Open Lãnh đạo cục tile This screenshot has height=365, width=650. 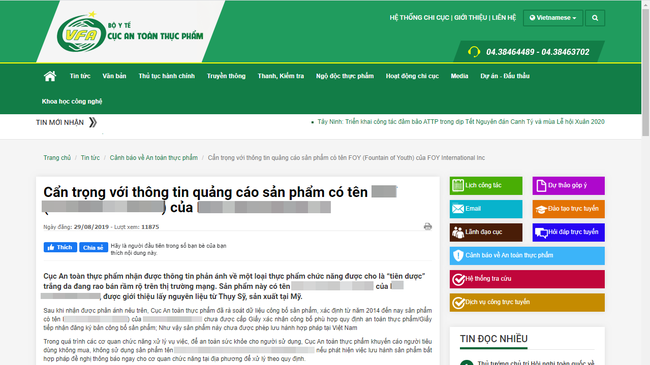486,232
